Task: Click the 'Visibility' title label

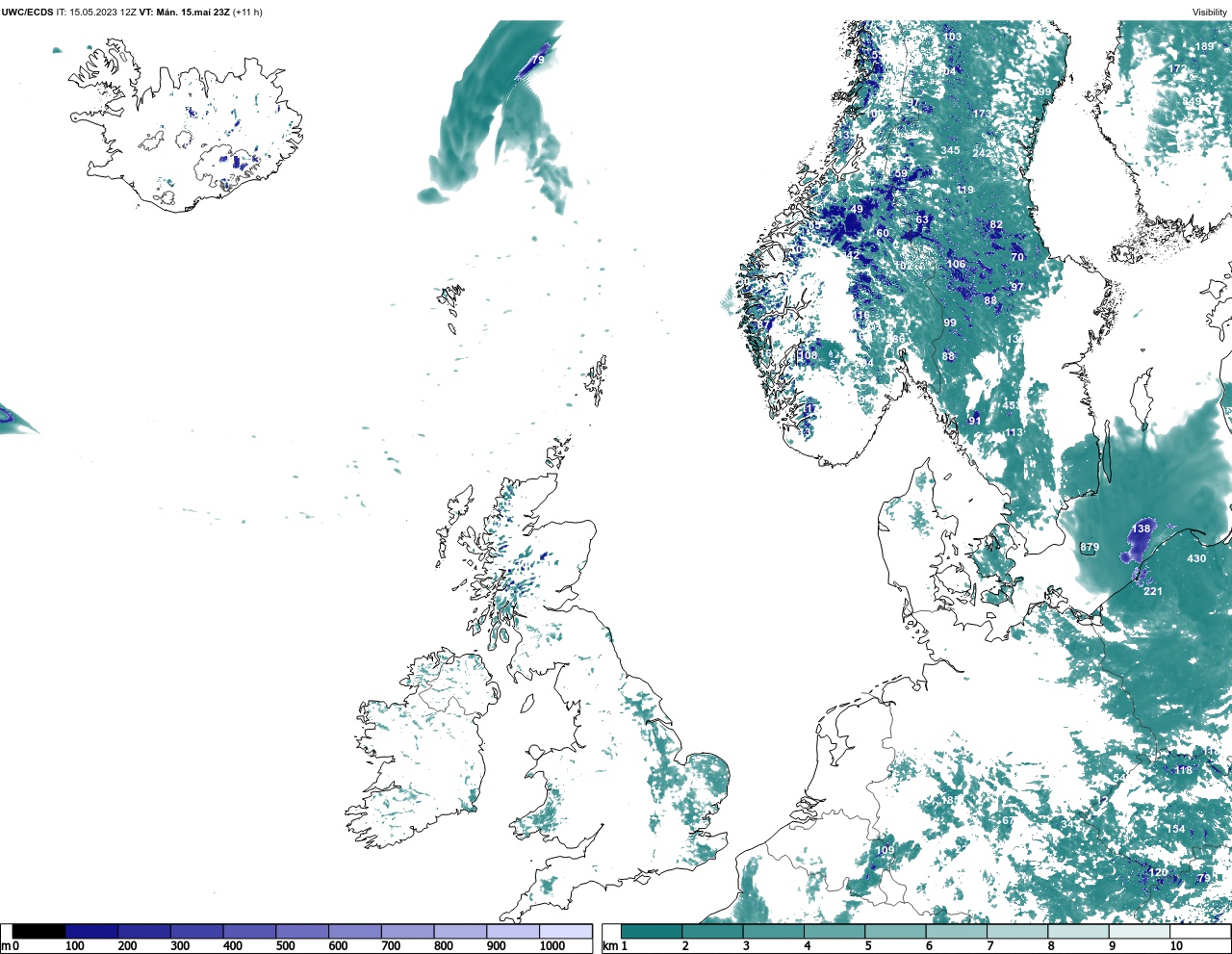Action: pyautogui.click(x=1210, y=12)
